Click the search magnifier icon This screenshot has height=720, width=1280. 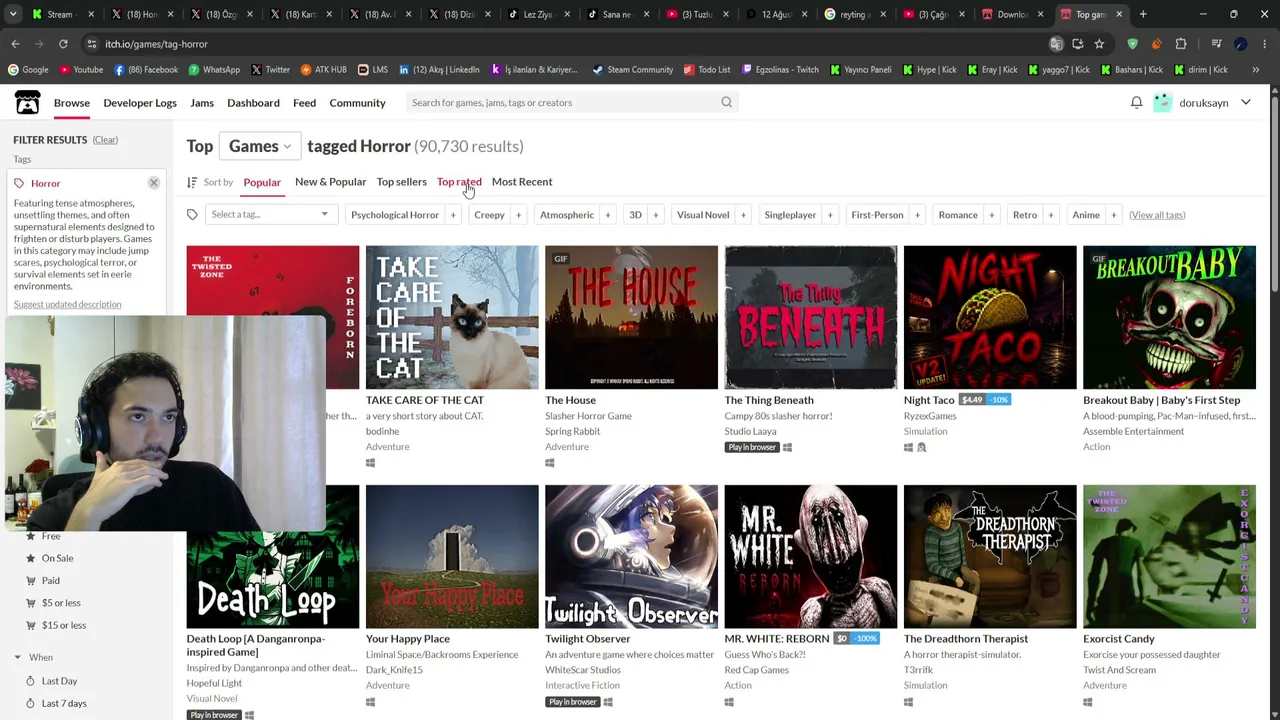coord(727,102)
